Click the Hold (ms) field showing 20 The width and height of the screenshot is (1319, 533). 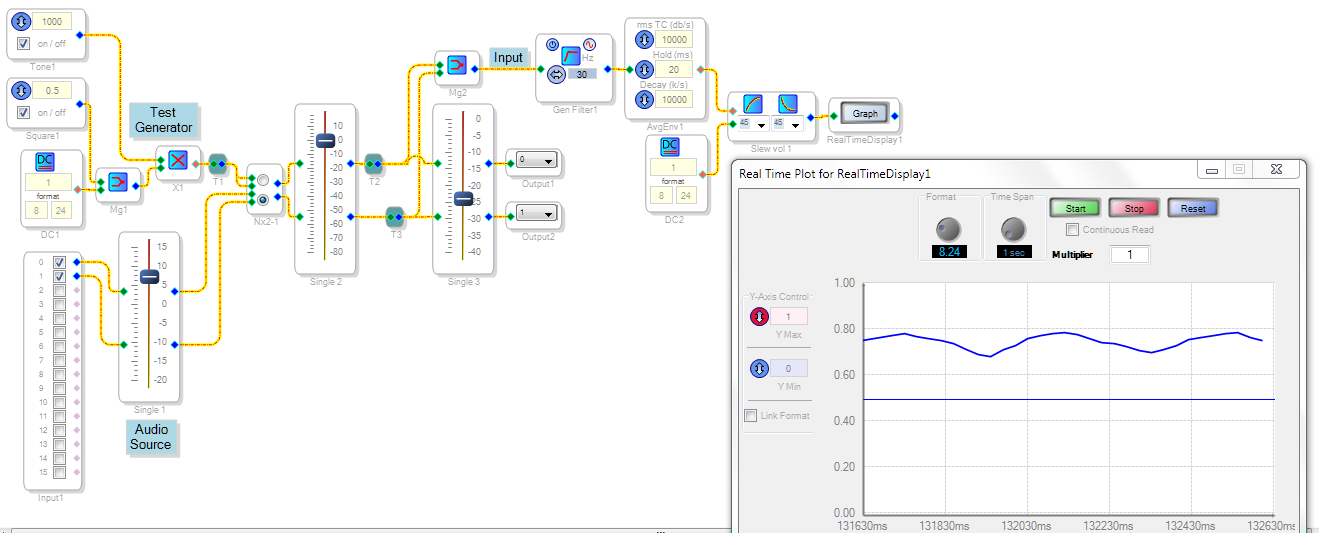(x=674, y=69)
